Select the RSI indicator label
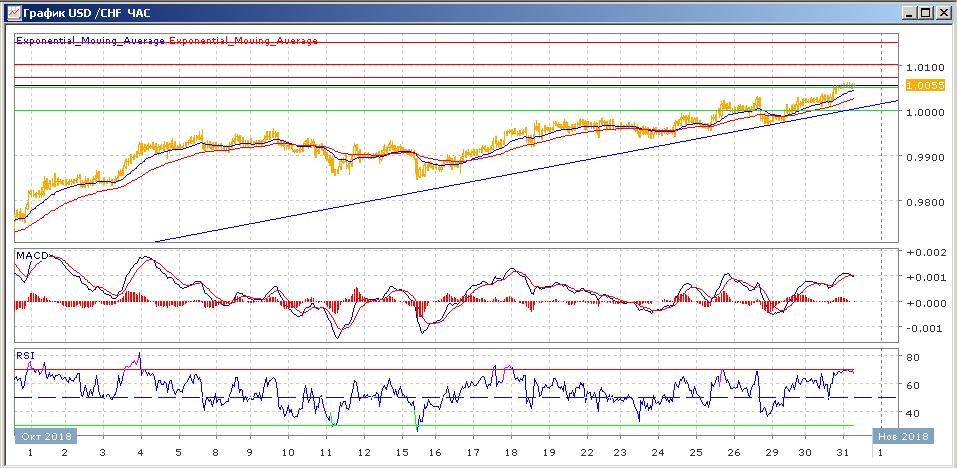This screenshot has height=468, width=957. pyautogui.click(x=24, y=356)
